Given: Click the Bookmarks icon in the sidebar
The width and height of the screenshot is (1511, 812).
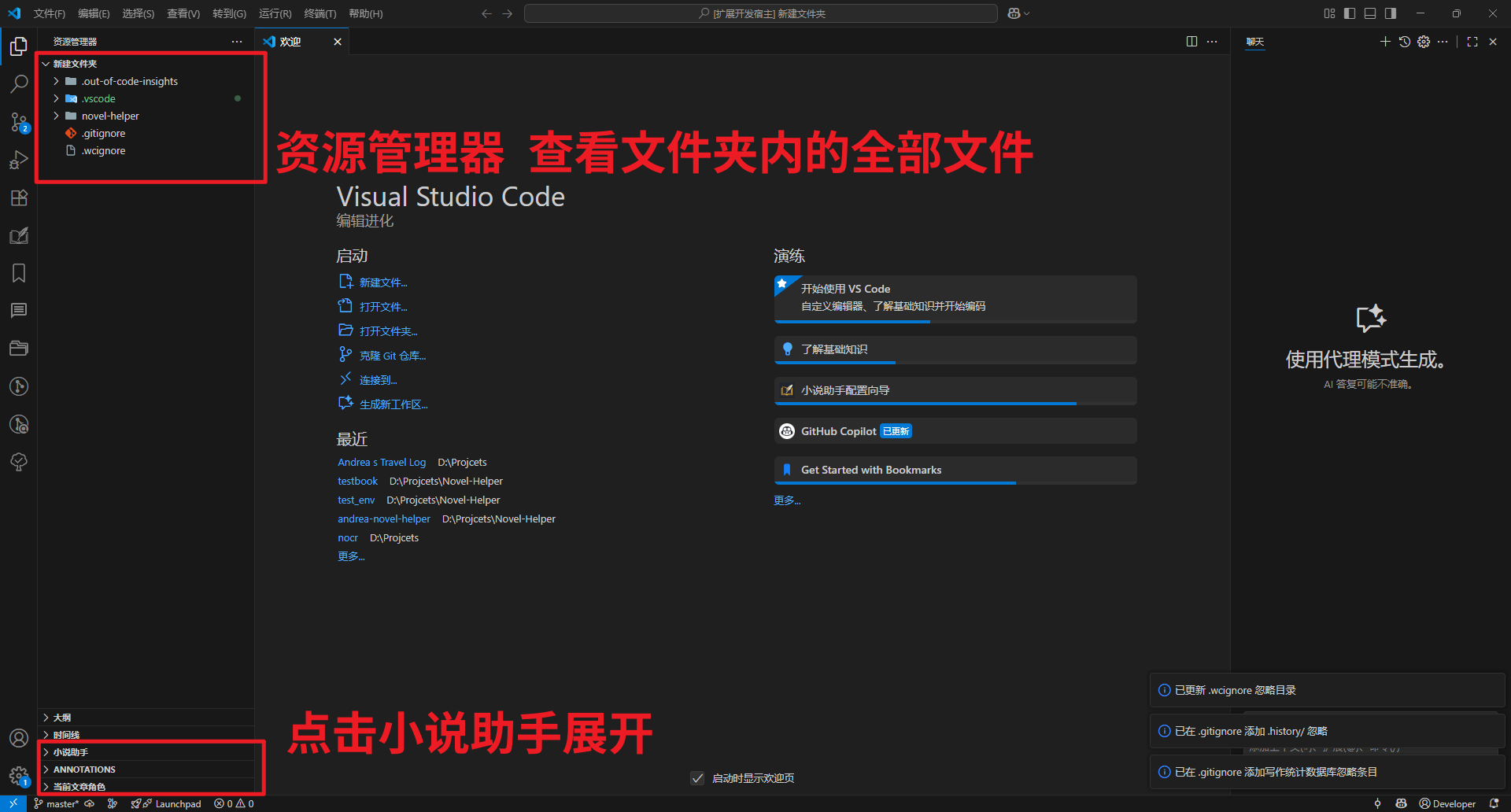Looking at the screenshot, I should (19, 273).
